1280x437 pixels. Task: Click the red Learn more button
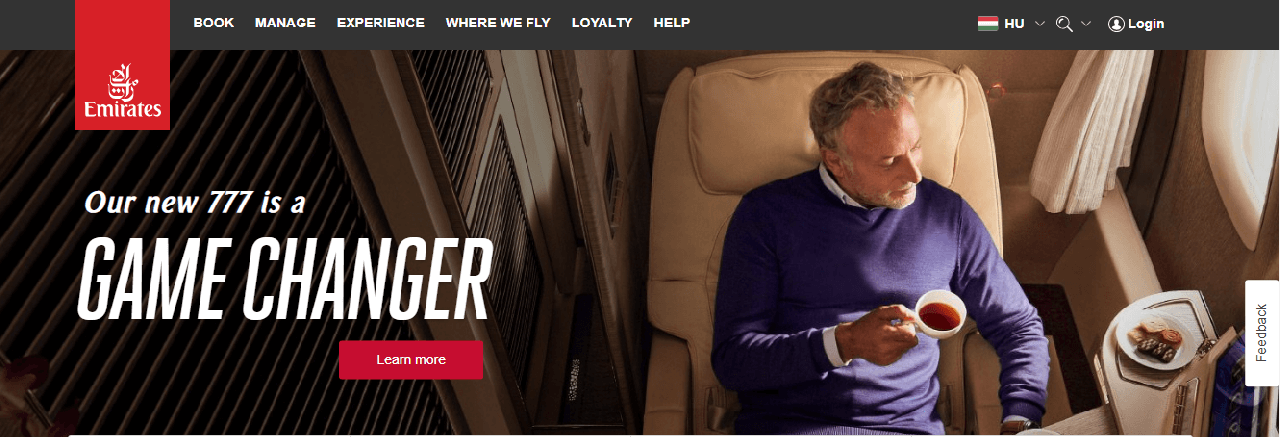[411, 360]
